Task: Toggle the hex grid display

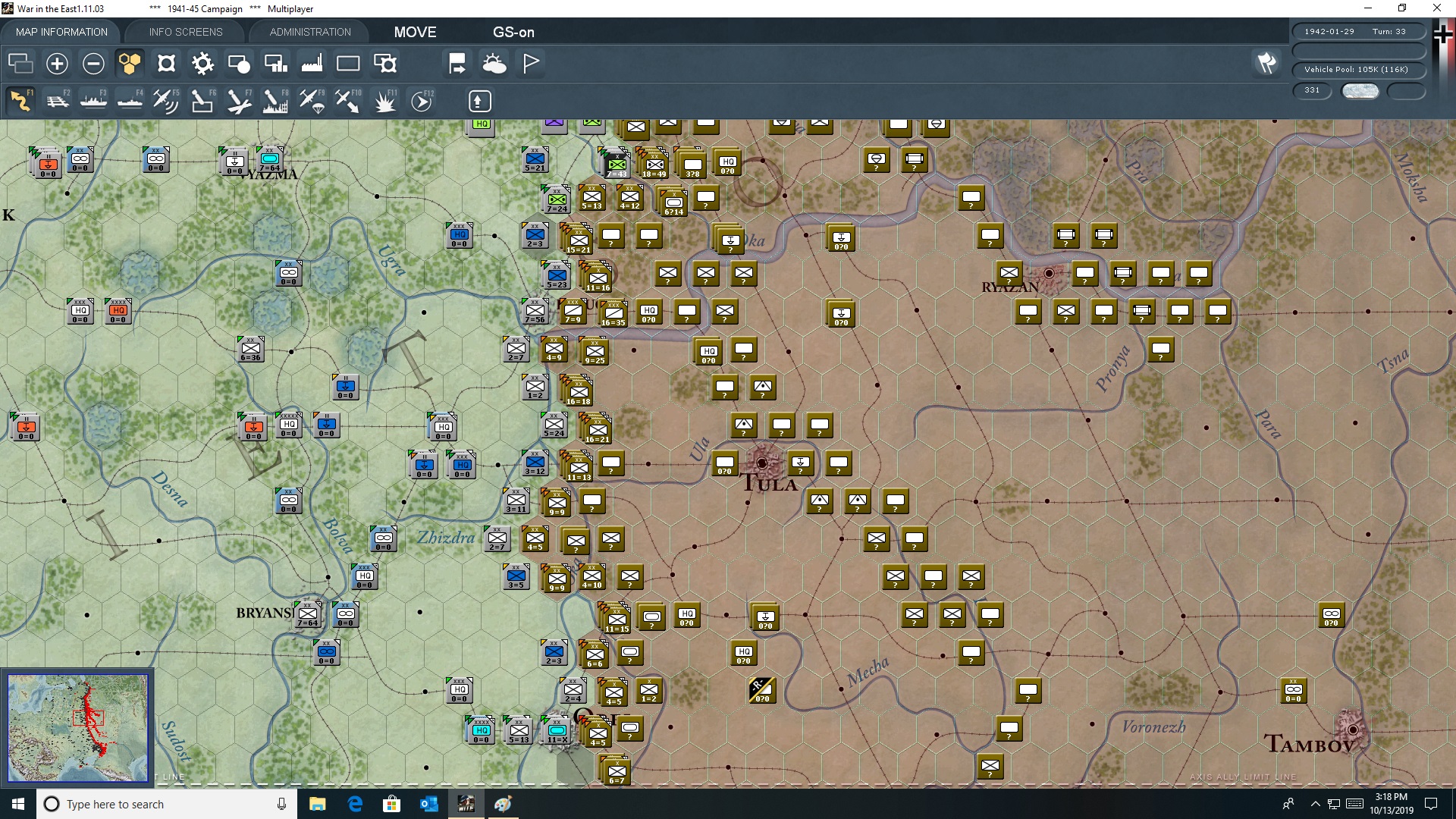Action: 129,64
